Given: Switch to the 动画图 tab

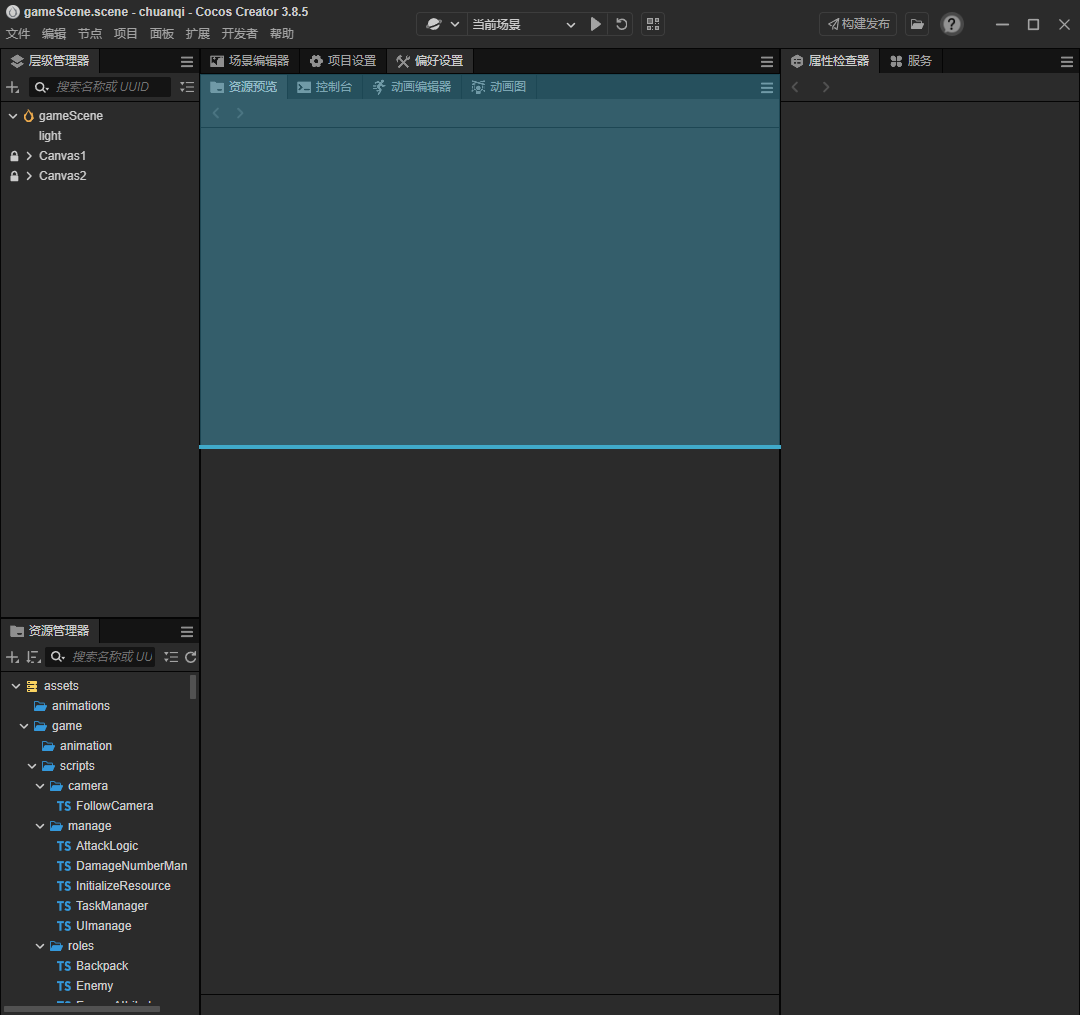Looking at the screenshot, I should pyautogui.click(x=499, y=87).
